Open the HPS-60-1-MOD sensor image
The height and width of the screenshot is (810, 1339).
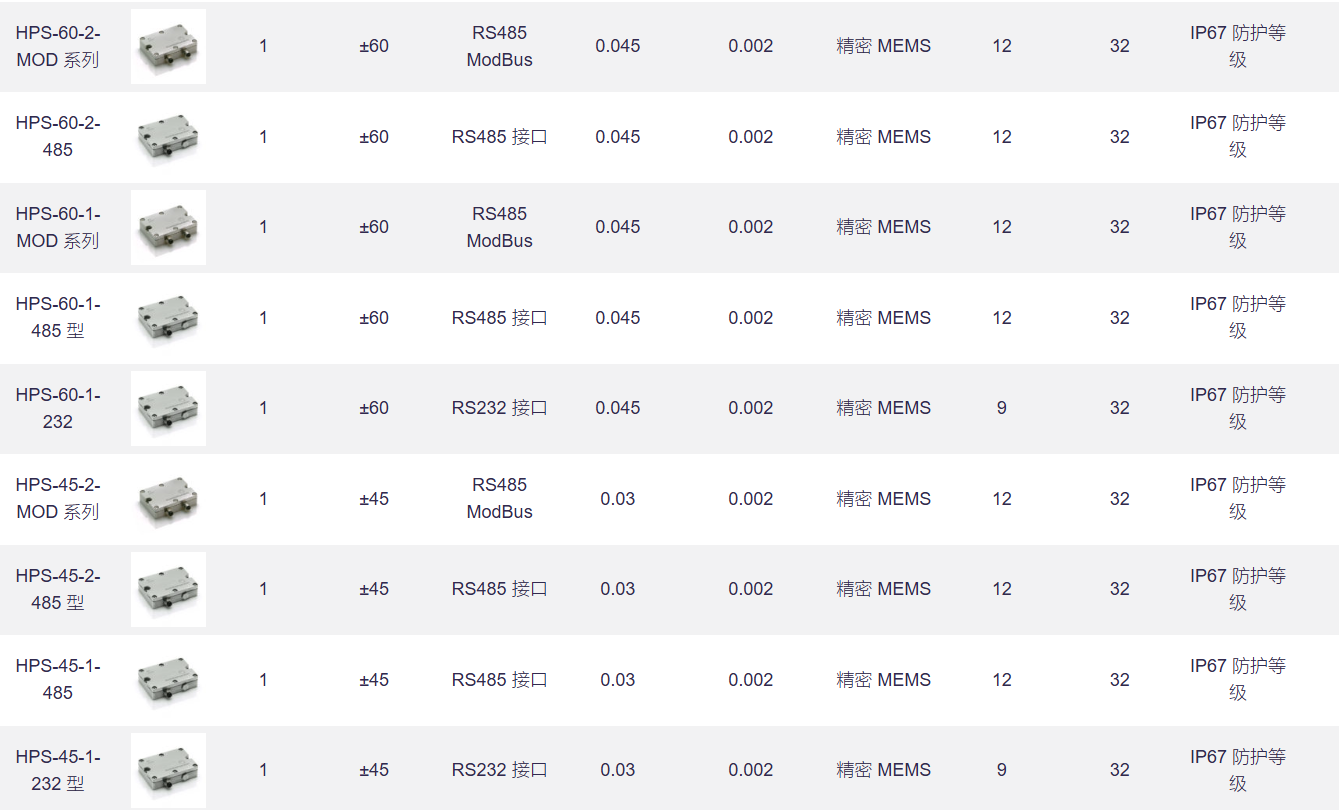[x=168, y=227]
